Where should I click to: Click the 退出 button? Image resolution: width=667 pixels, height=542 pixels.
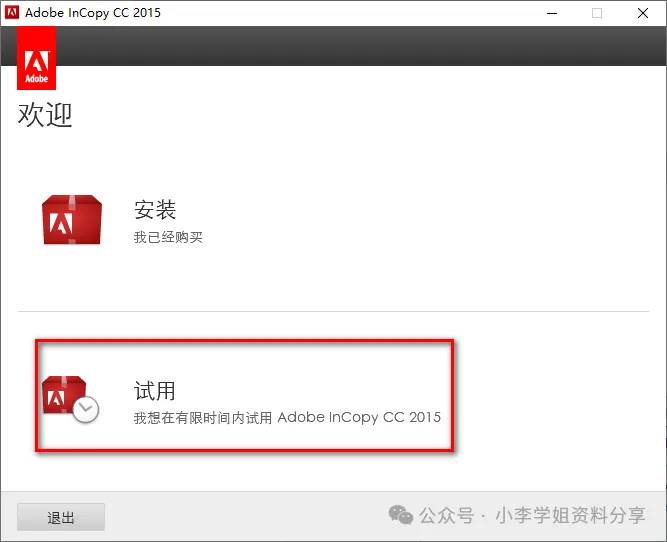[61, 517]
